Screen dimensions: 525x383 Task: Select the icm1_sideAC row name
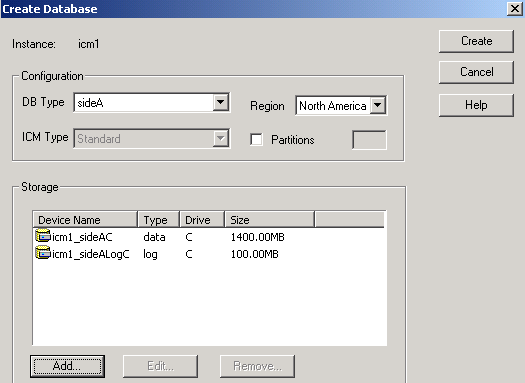click(82, 237)
